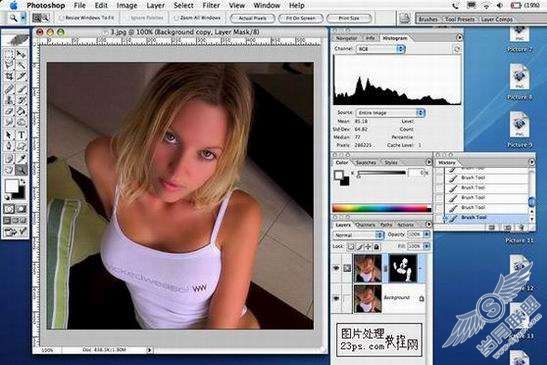The image size is (547, 365).
Task: Hide the Background layer
Action: tap(336, 298)
